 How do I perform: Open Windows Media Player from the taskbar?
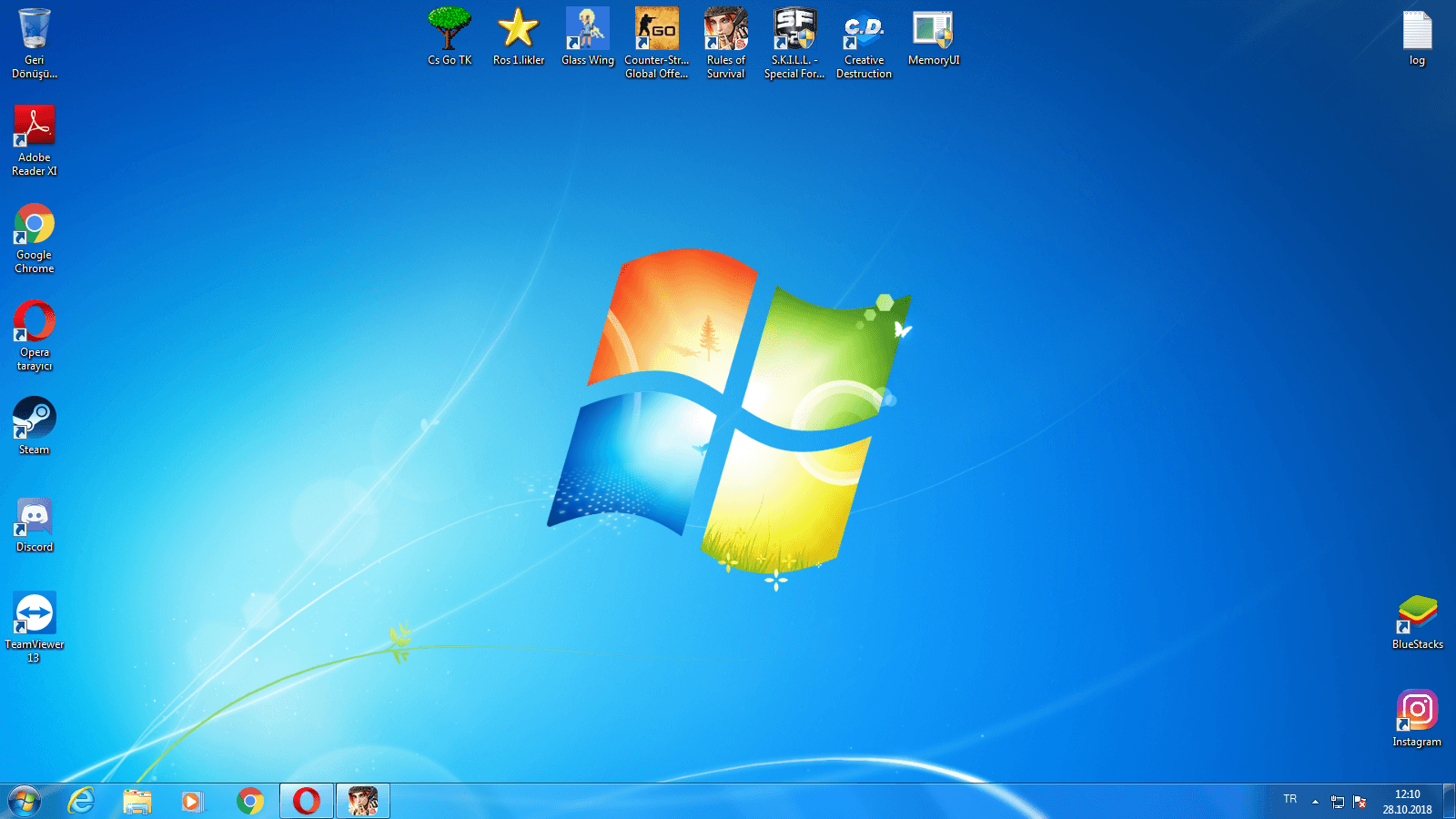pyautogui.click(x=193, y=801)
